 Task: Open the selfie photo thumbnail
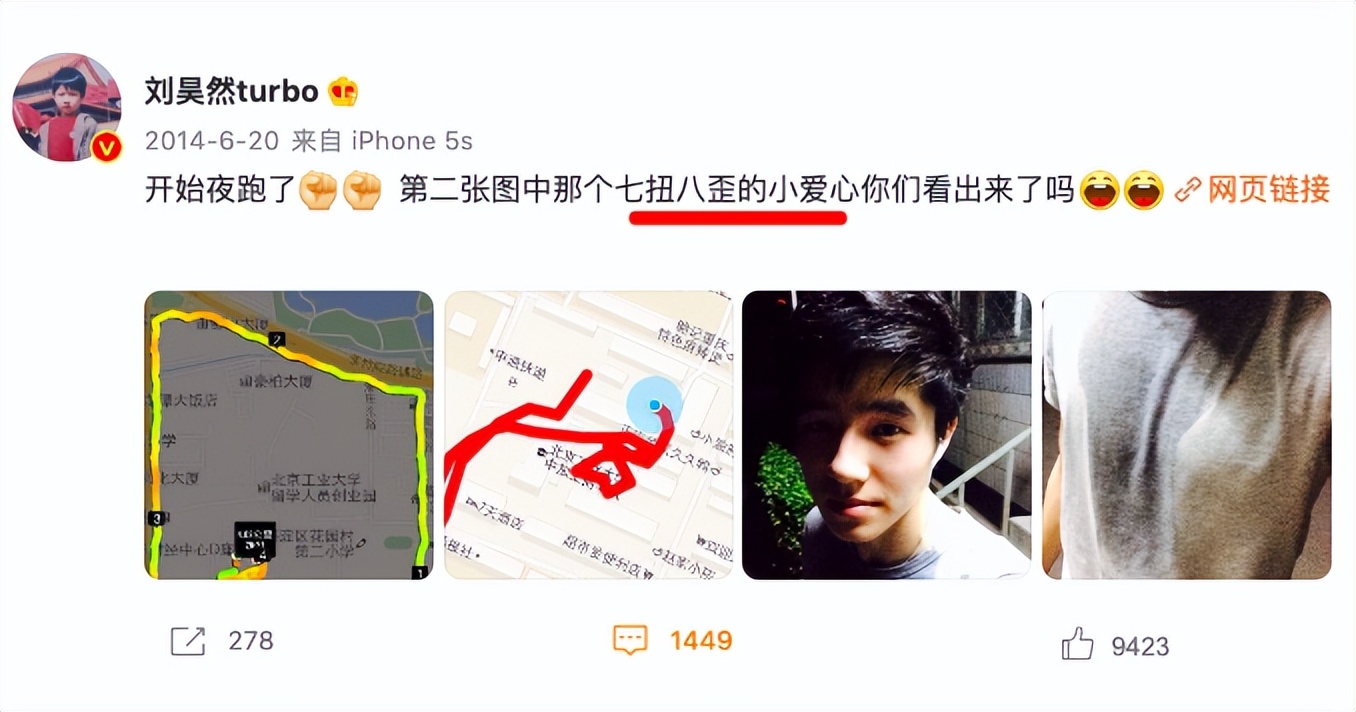click(x=887, y=435)
